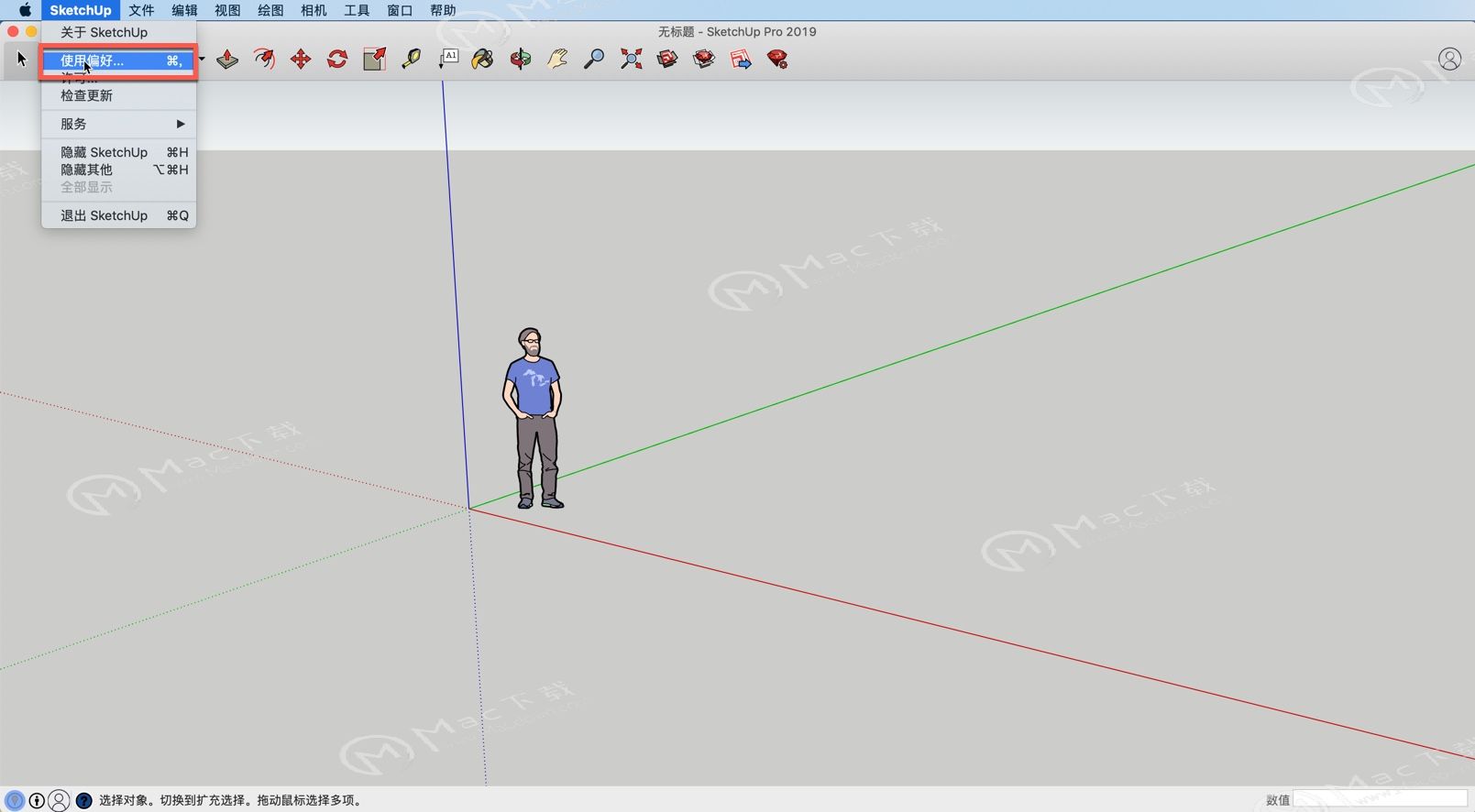Click the 无标题 - SketchUp Pro 2019 title
The height and width of the screenshot is (812, 1475).
(737, 31)
